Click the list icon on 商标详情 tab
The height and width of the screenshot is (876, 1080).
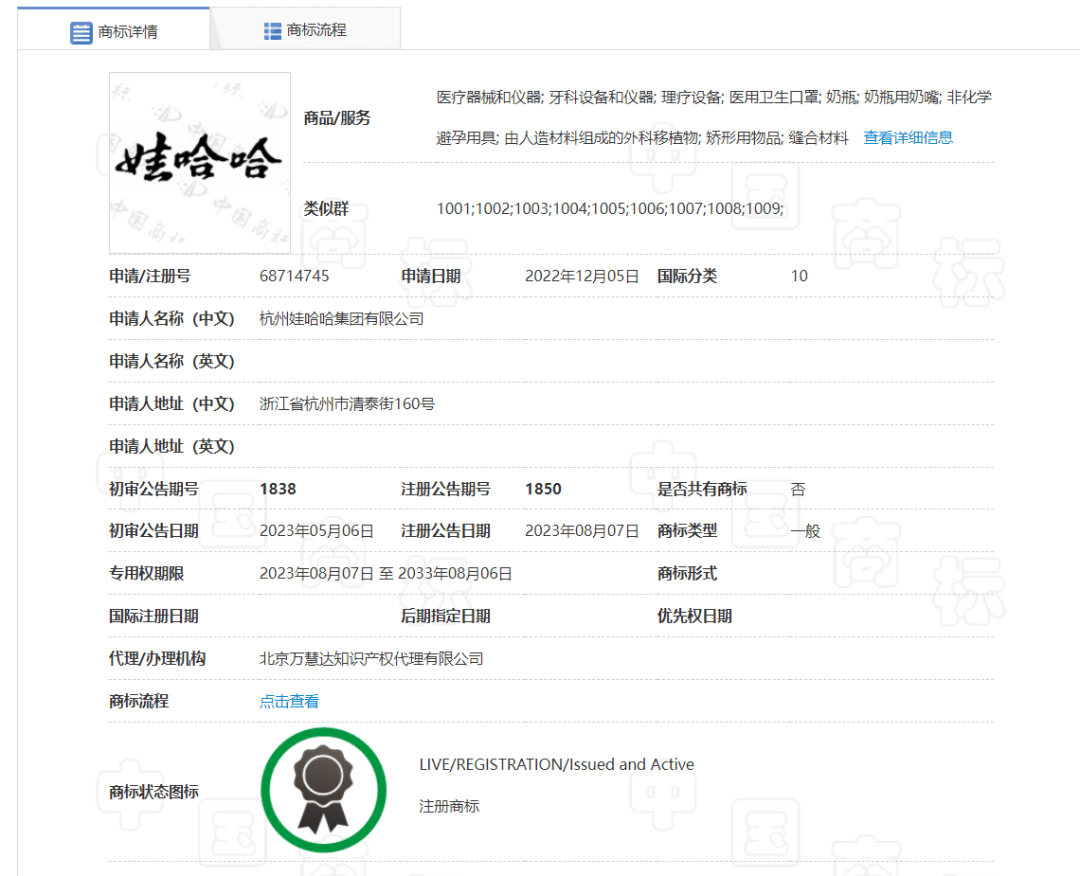pyautogui.click(x=81, y=32)
